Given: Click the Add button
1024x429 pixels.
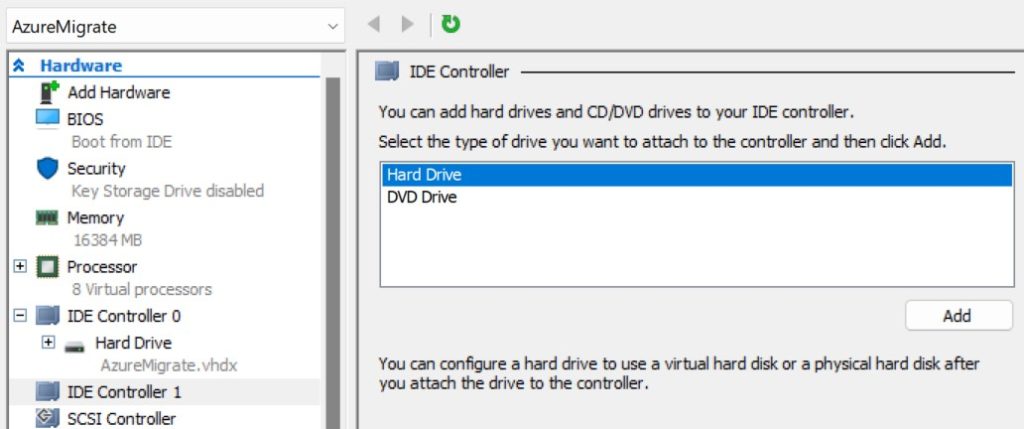Looking at the screenshot, I should 957,316.
